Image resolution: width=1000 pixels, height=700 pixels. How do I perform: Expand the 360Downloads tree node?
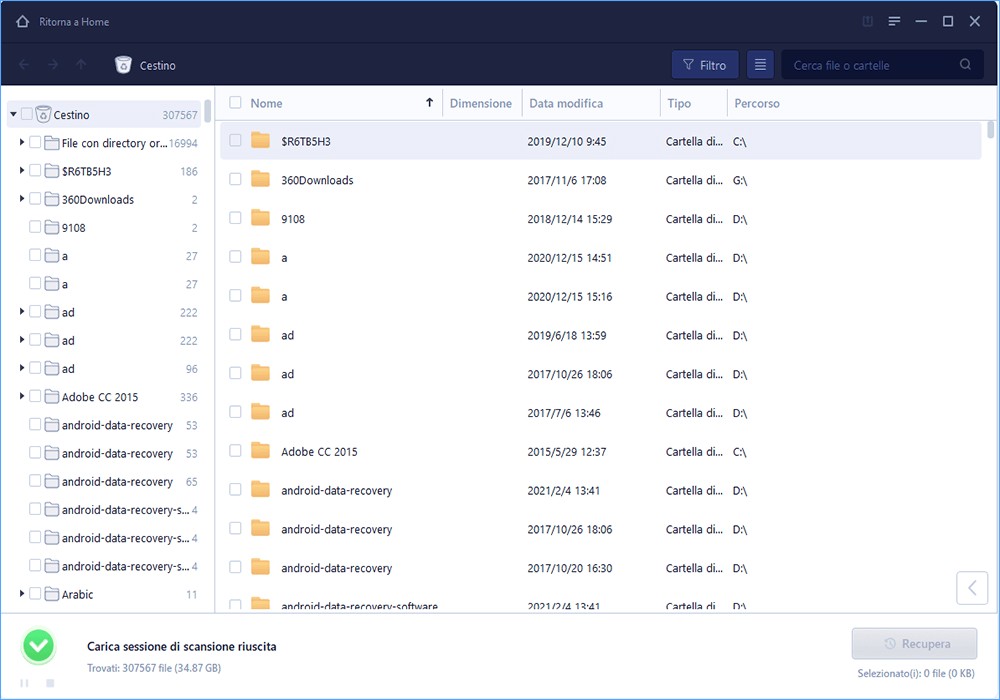point(22,198)
